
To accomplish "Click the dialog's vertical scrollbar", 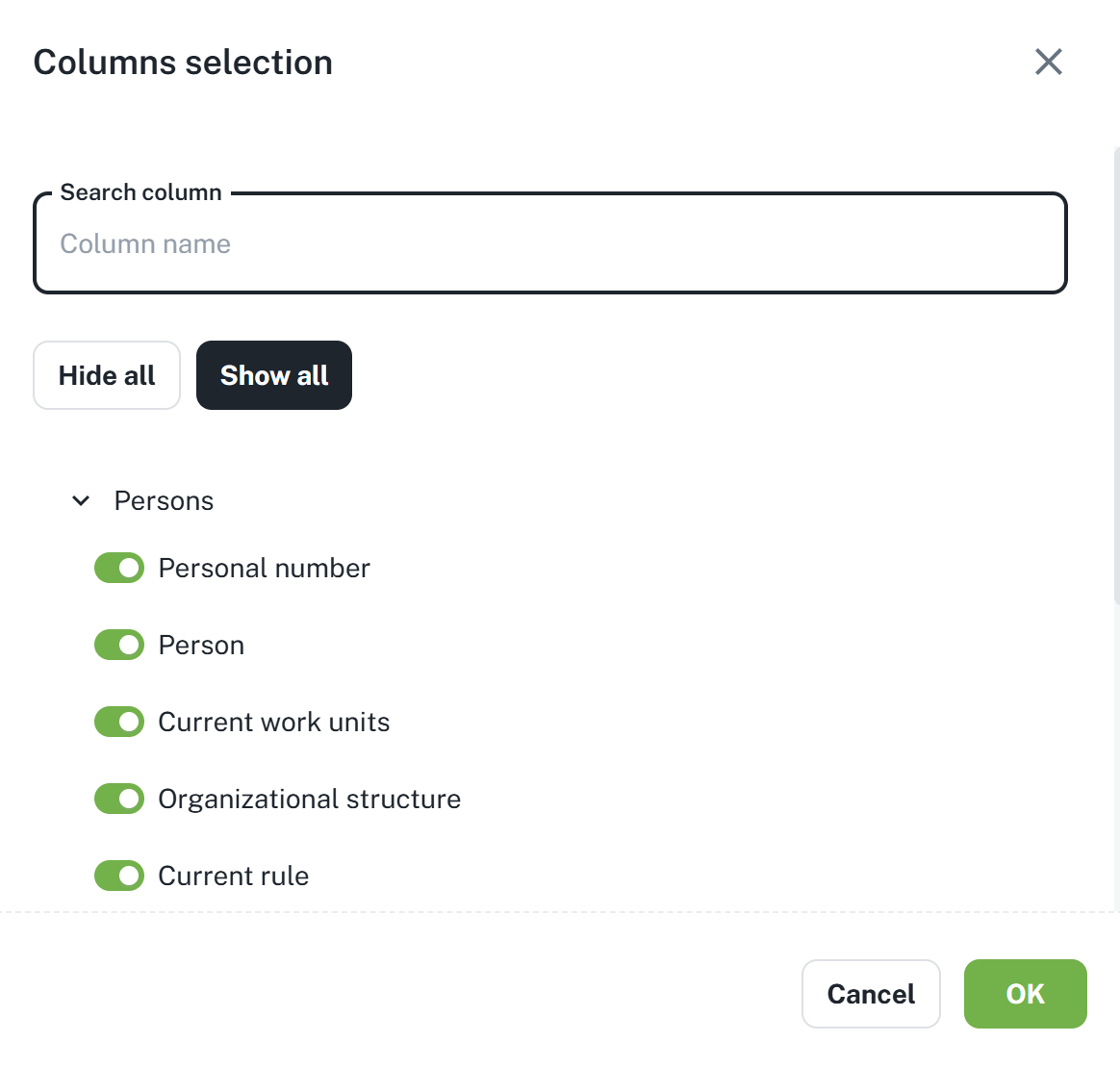I will pyautogui.click(x=1115, y=375).
